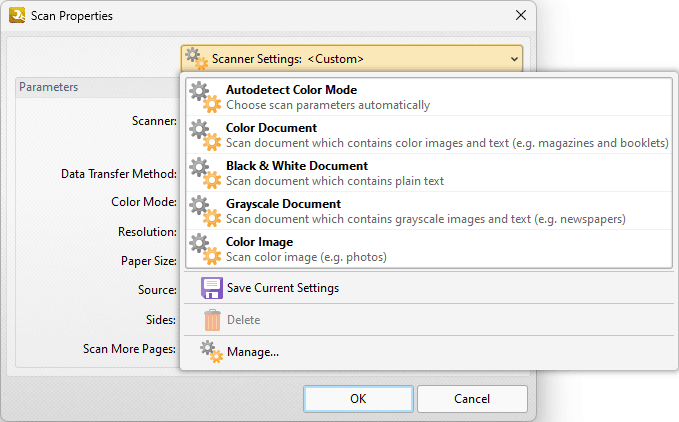Choose the Color Image preset
The width and height of the screenshot is (679, 422).
coord(429,249)
